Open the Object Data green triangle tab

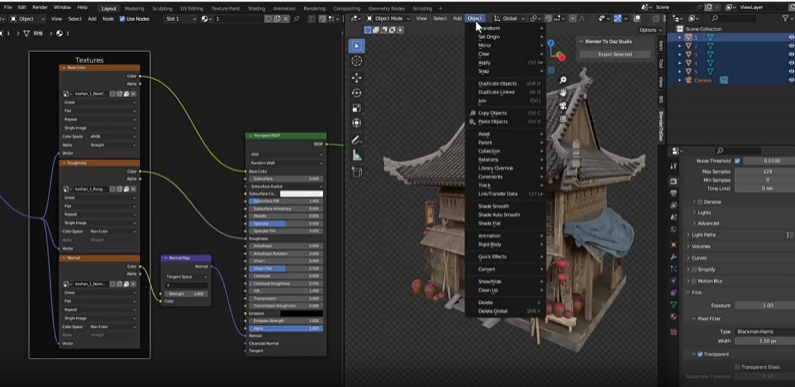673,305
